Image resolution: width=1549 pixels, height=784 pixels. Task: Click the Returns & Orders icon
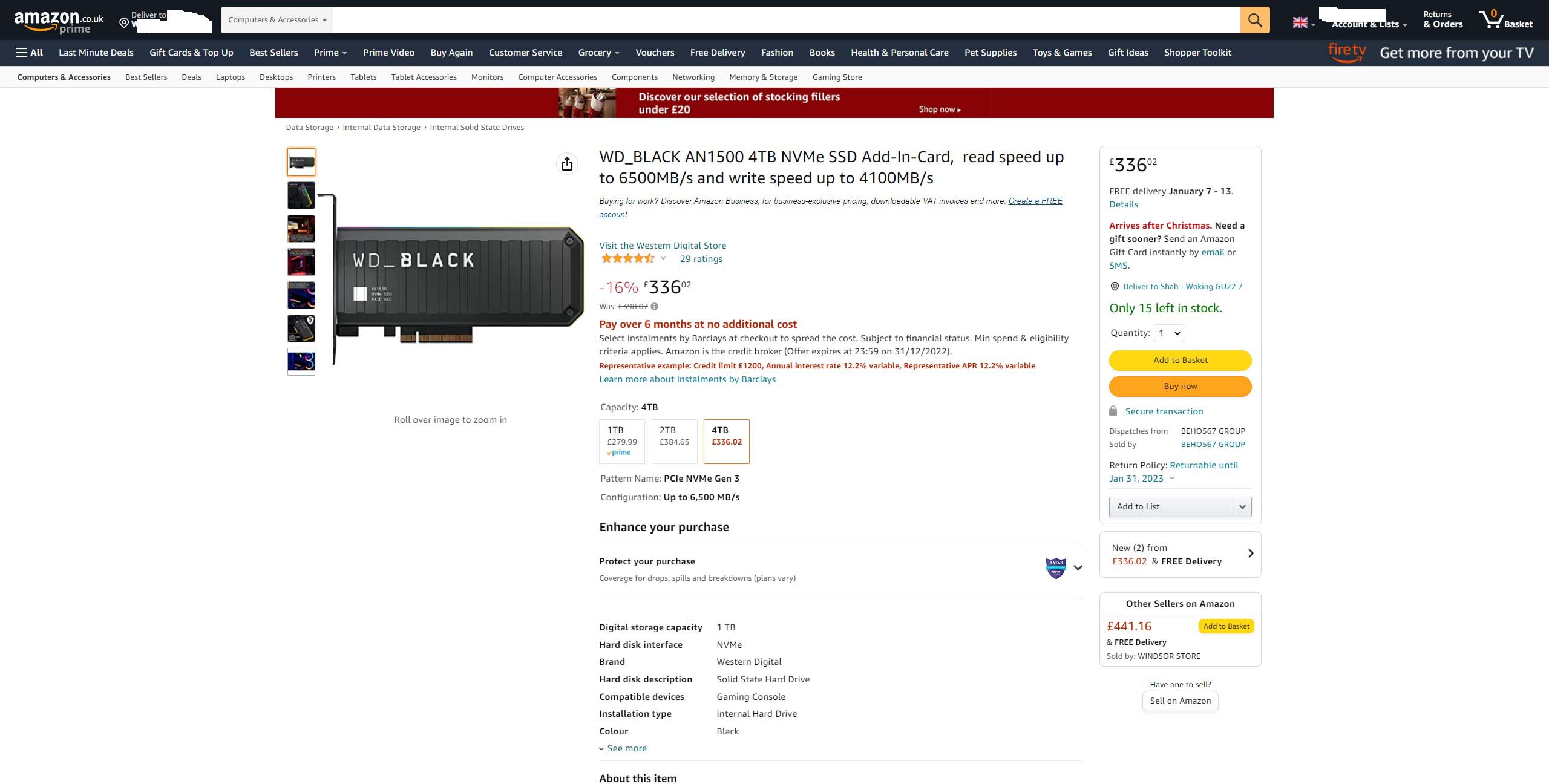(1440, 19)
